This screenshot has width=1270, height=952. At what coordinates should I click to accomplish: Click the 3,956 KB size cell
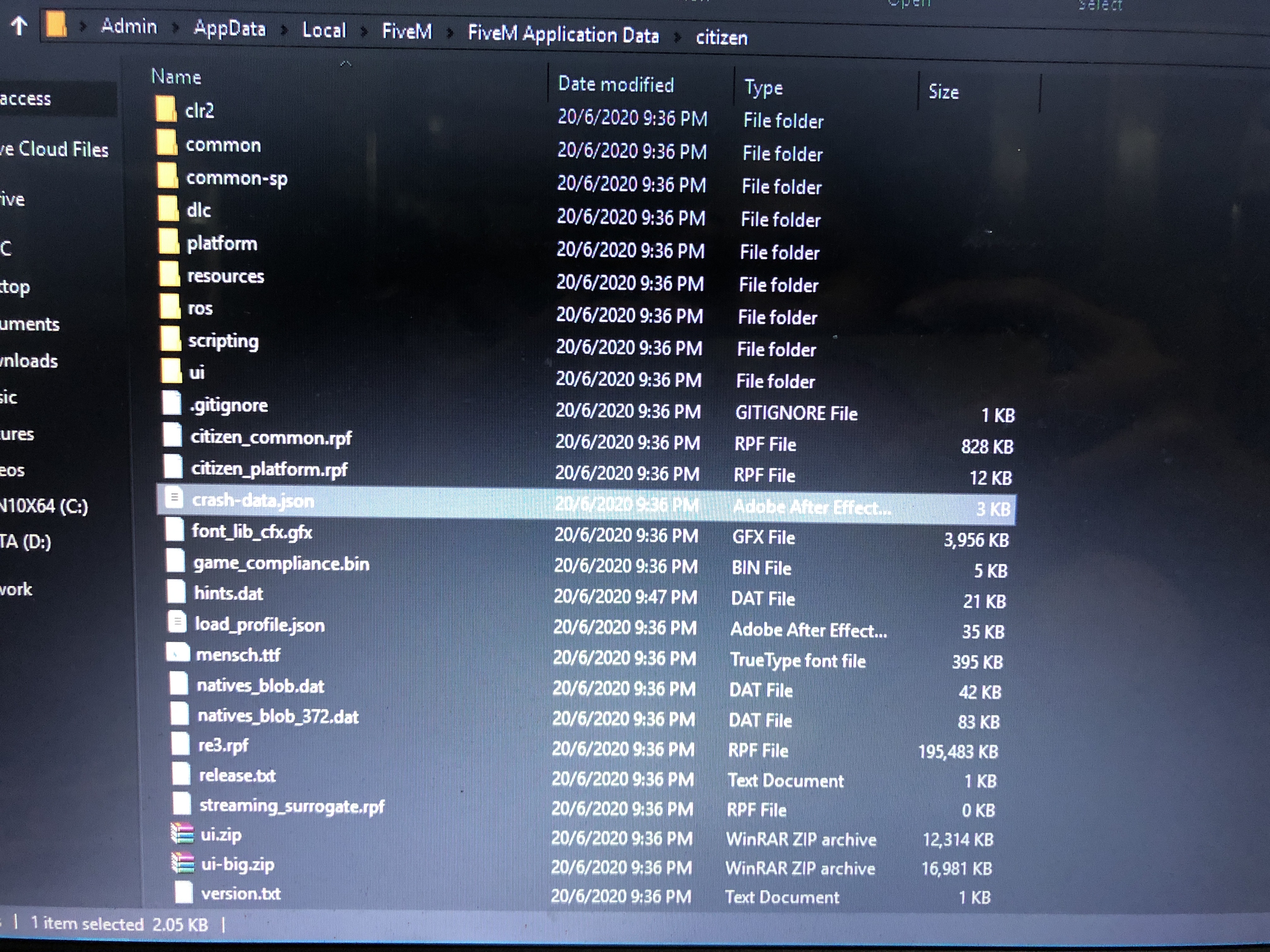[977, 540]
